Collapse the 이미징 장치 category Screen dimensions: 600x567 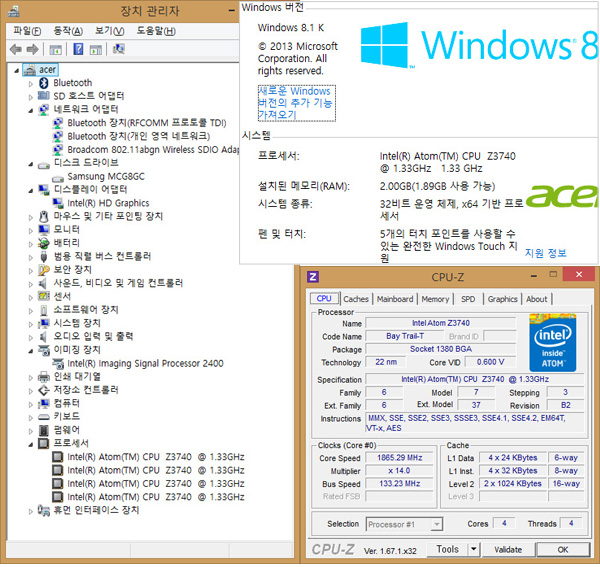(31, 351)
